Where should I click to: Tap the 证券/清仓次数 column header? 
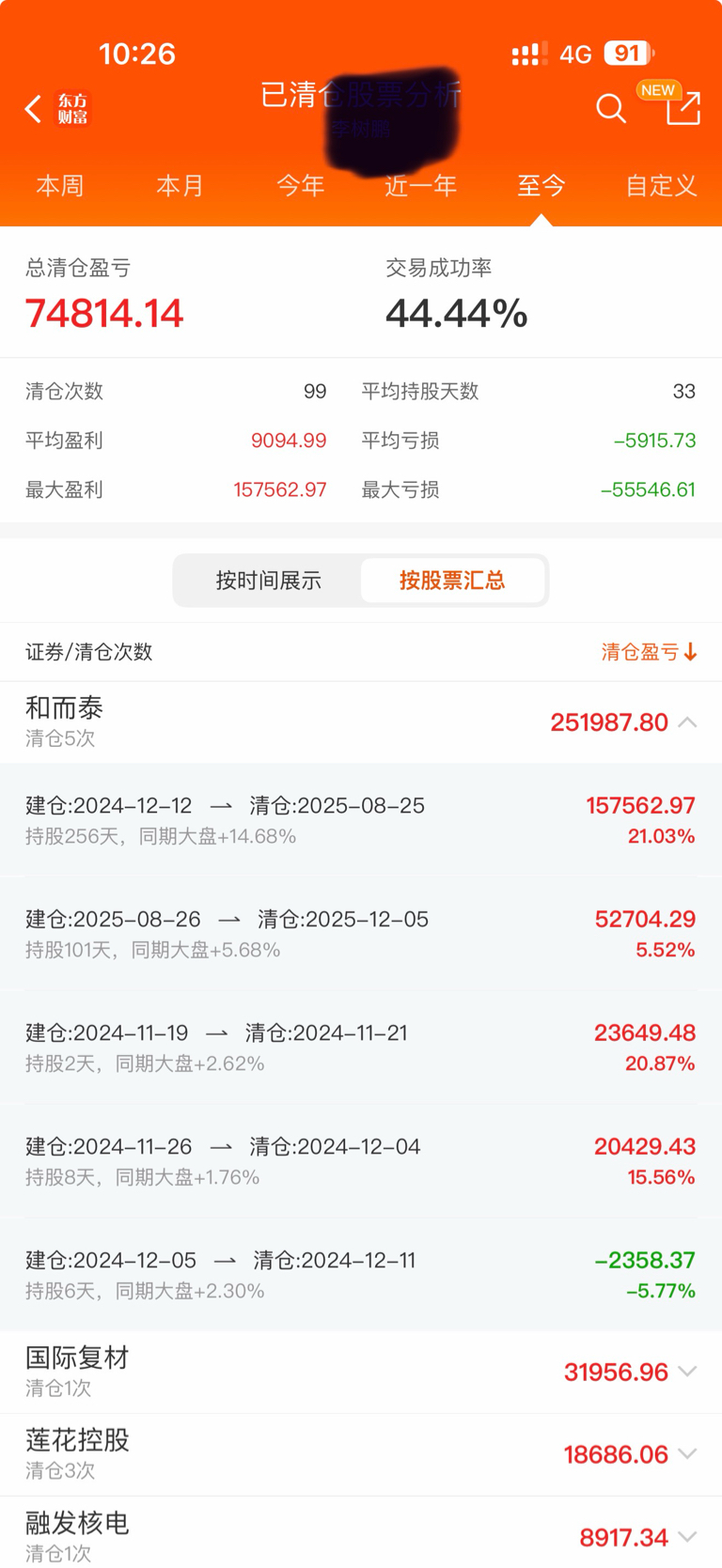(89, 652)
